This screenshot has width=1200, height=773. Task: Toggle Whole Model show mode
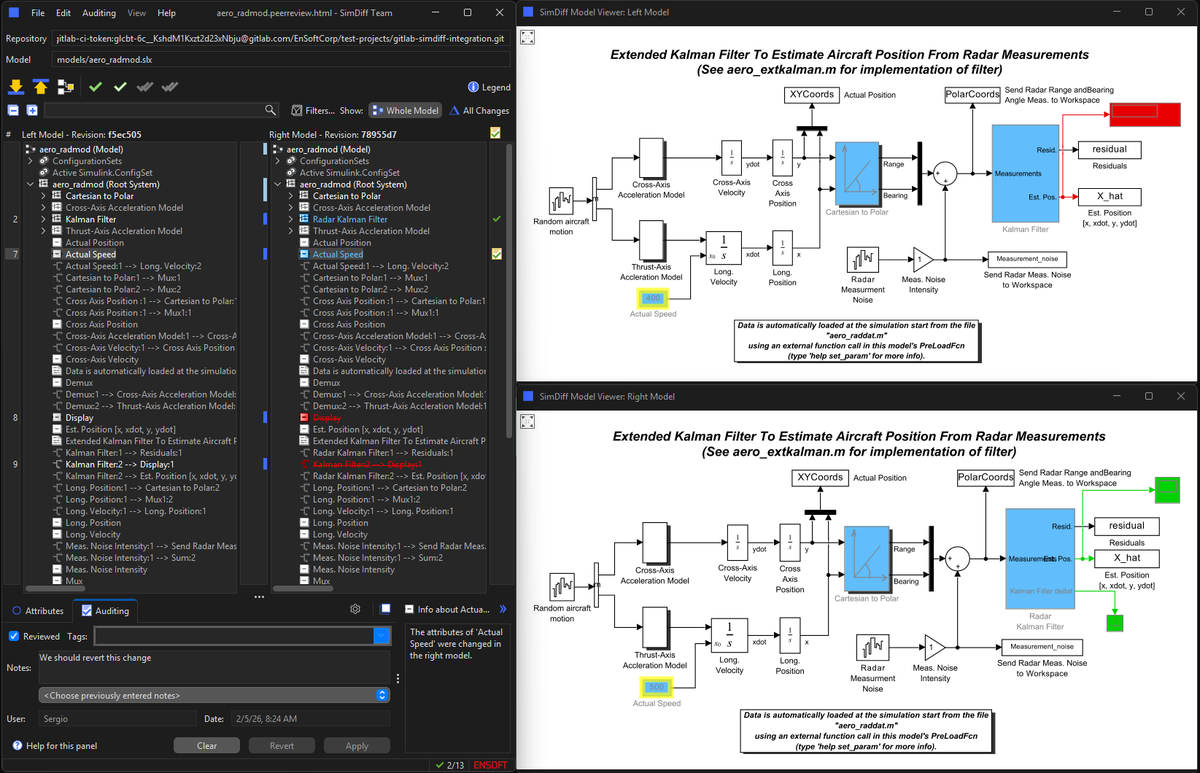pos(405,111)
